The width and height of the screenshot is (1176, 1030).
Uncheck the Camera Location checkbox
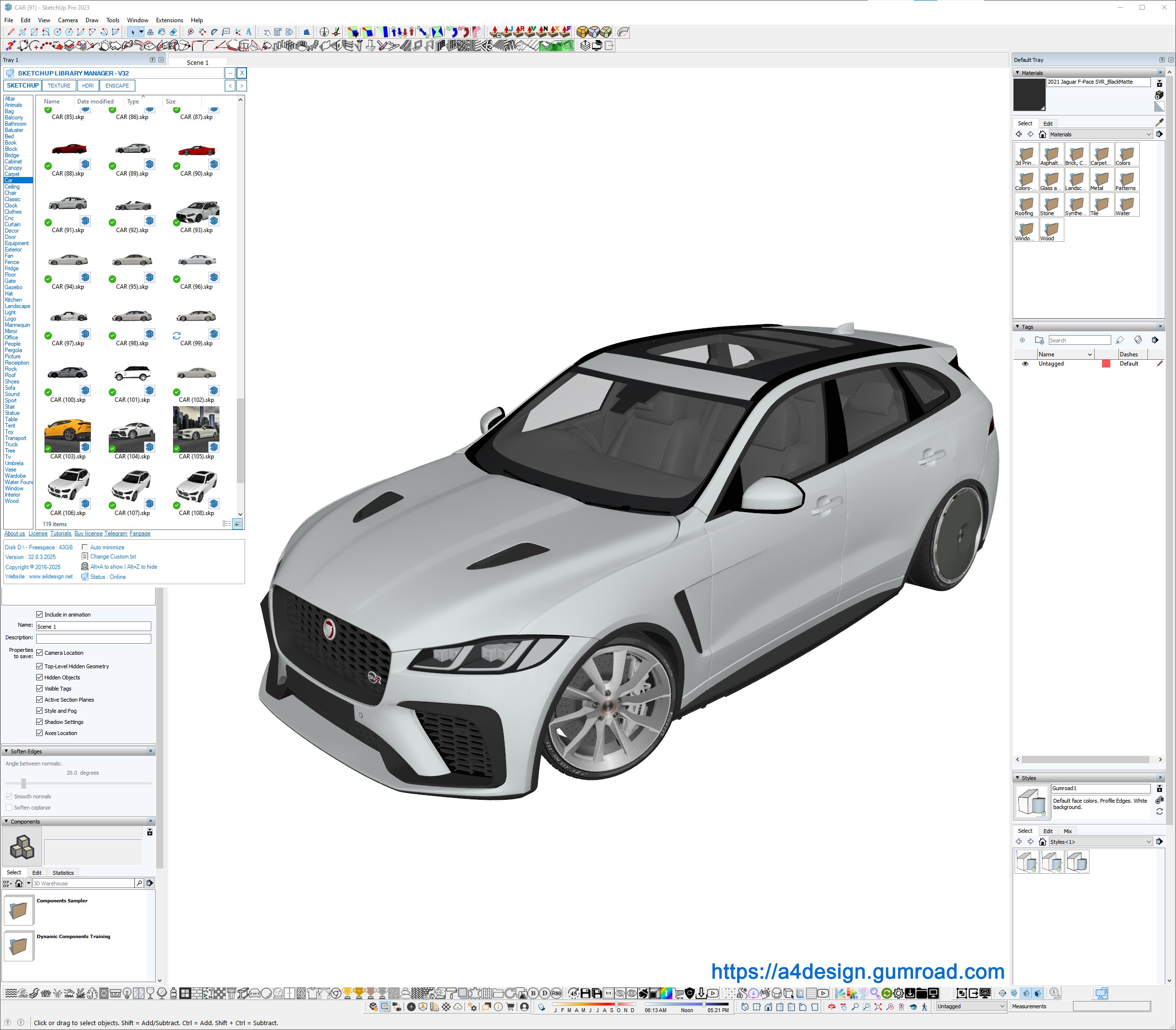pyautogui.click(x=40, y=653)
